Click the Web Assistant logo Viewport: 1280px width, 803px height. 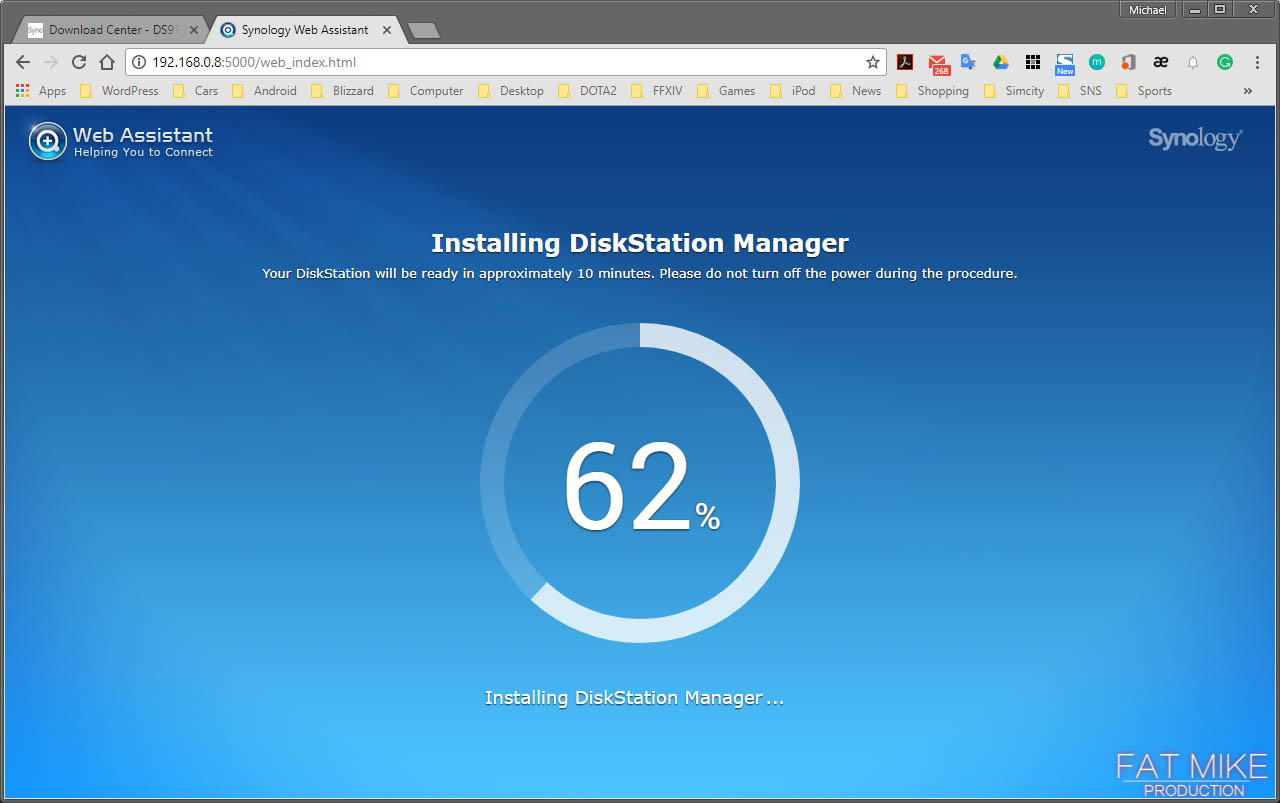[121, 141]
